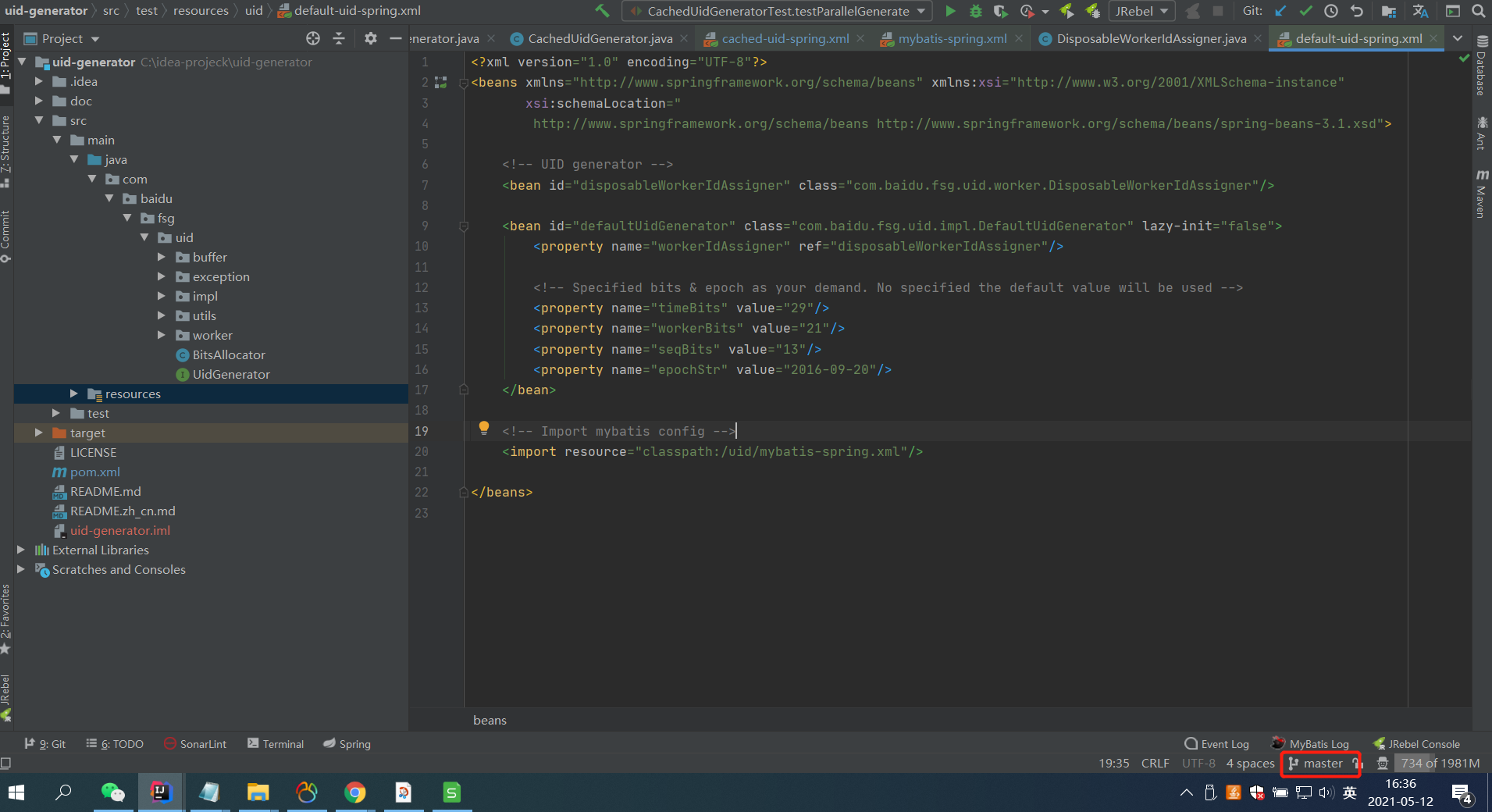Collapse the src folder in Project tree
The height and width of the screenshot is (812, 1492).
(40, 120)
